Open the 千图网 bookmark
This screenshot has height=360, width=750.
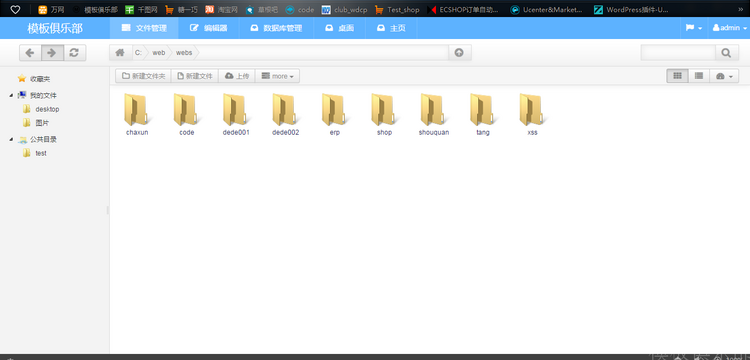coord(143,9)
